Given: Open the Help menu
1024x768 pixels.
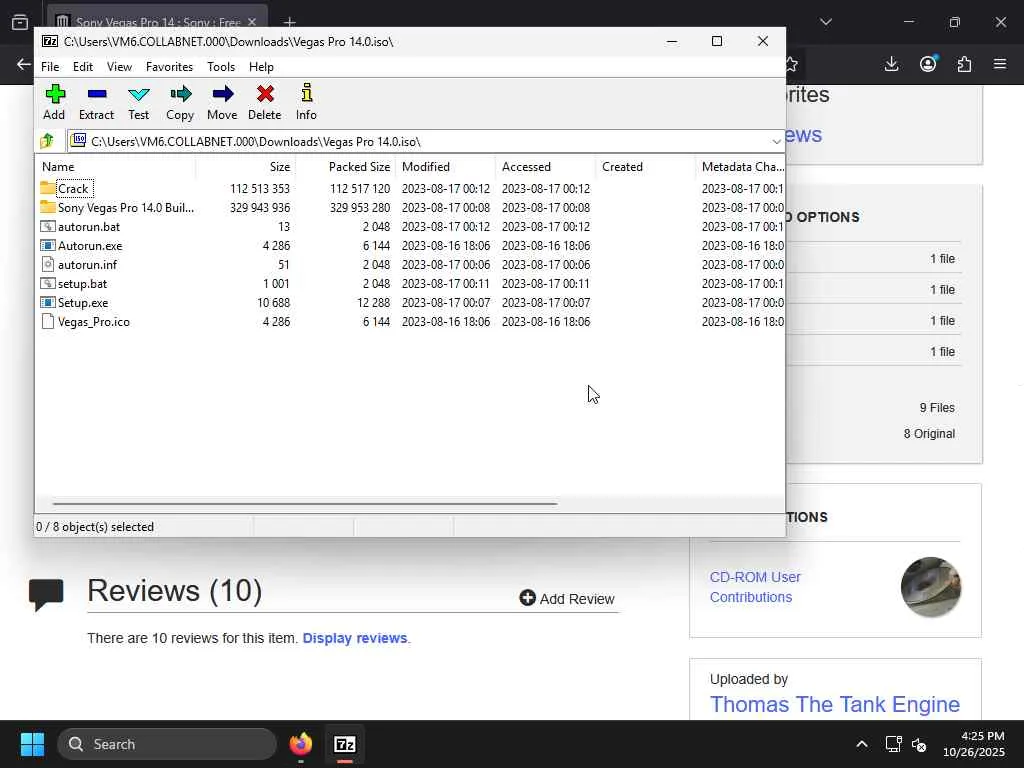Looking at the screenshot, I should pyautogui.click(x=261, y=67).
